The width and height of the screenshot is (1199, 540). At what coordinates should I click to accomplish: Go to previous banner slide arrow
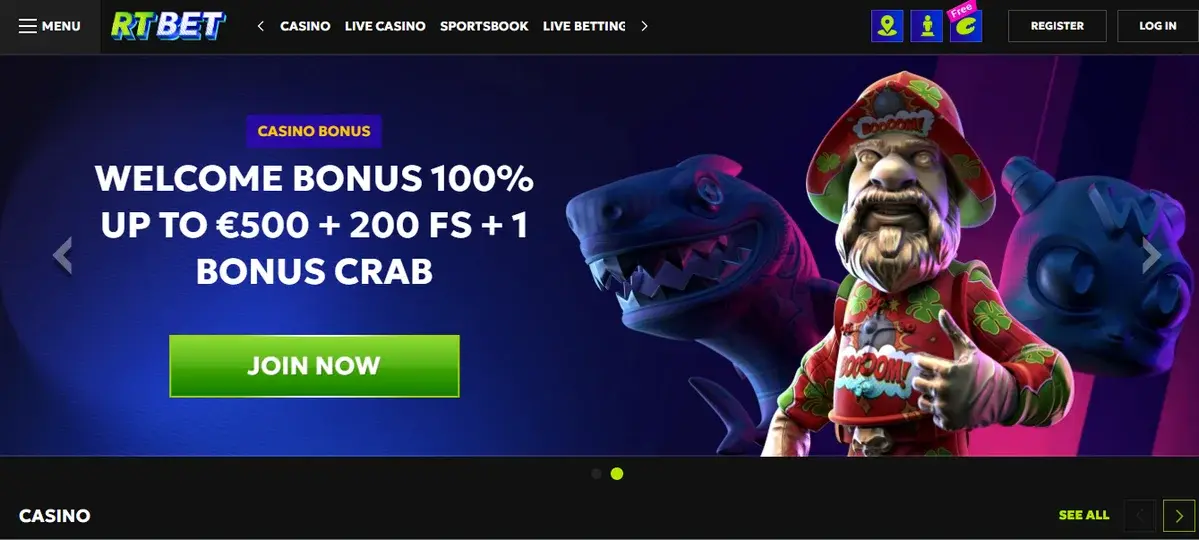(x=63, y=255)
